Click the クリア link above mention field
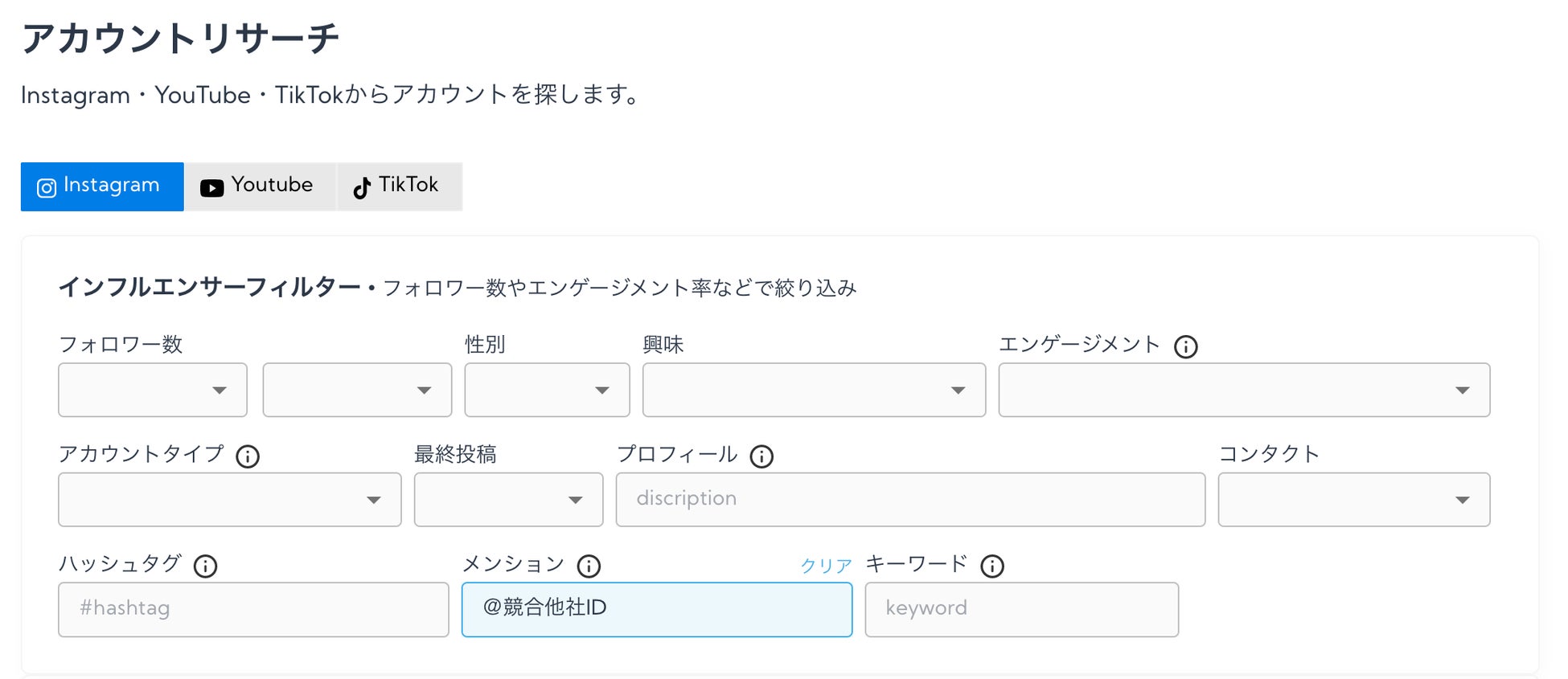This screenshot has height=679, width=1568. pyautogui.click(x=826, y=566)
